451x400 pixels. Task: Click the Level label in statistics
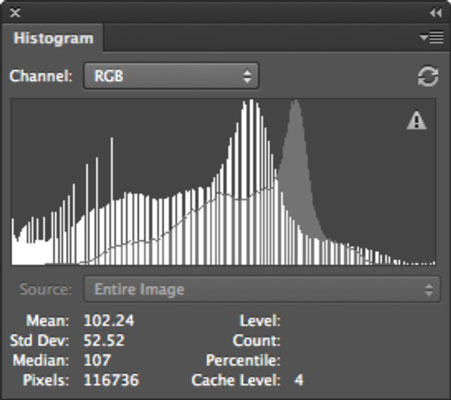coord(260,321)
